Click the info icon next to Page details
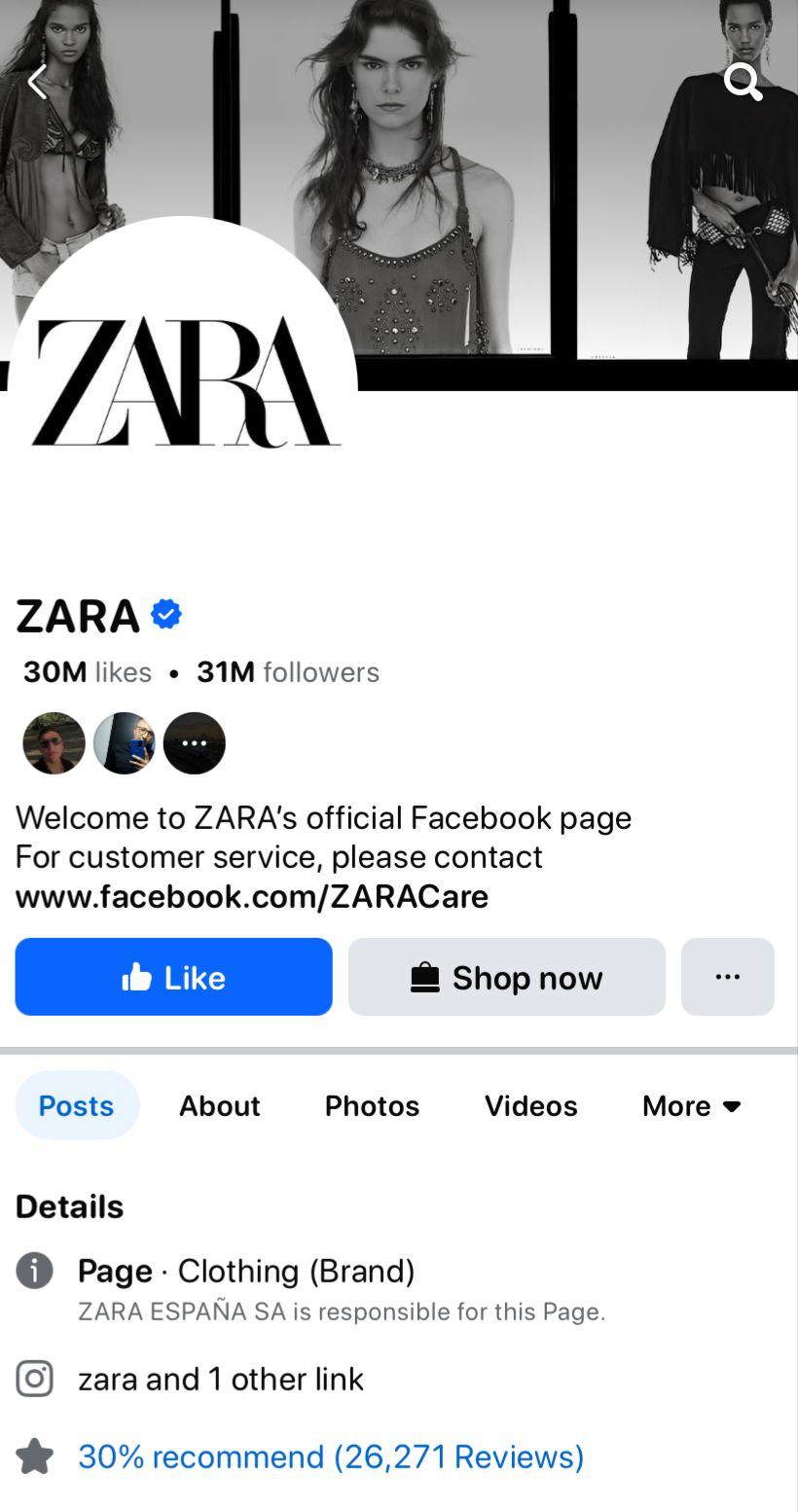The width and height of the screenshot is (798, 1512). (35, 1271)
